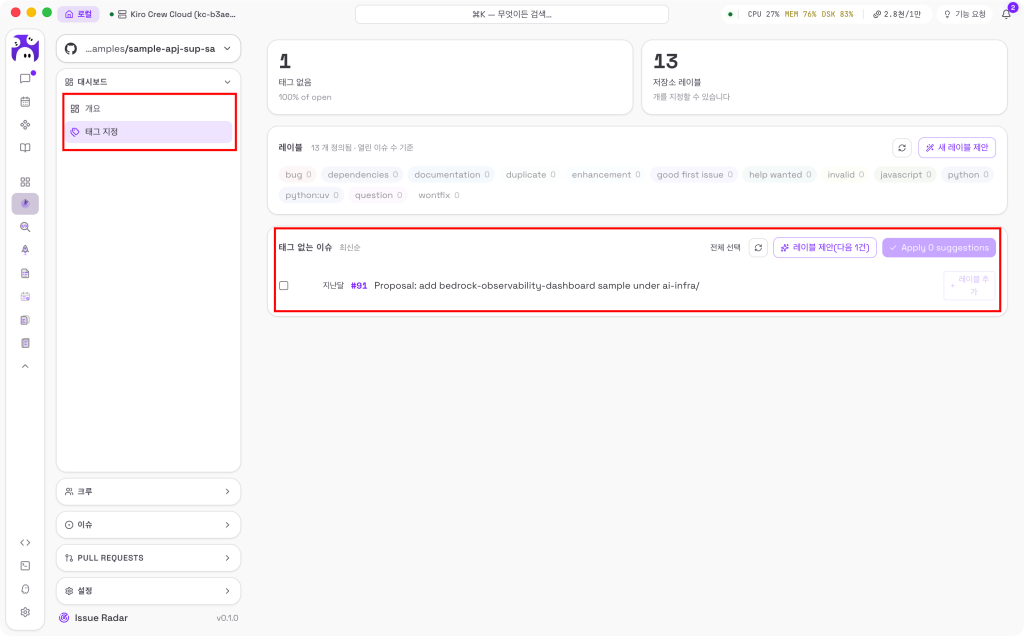Click the 레이블 제안(다음 1건) button
This screenshot has height=636, width=1024.
click(825, 247)
